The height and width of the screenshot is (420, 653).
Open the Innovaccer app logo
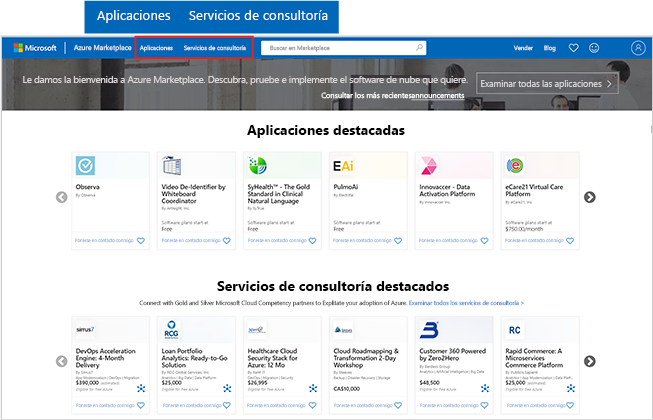point(429,165)
